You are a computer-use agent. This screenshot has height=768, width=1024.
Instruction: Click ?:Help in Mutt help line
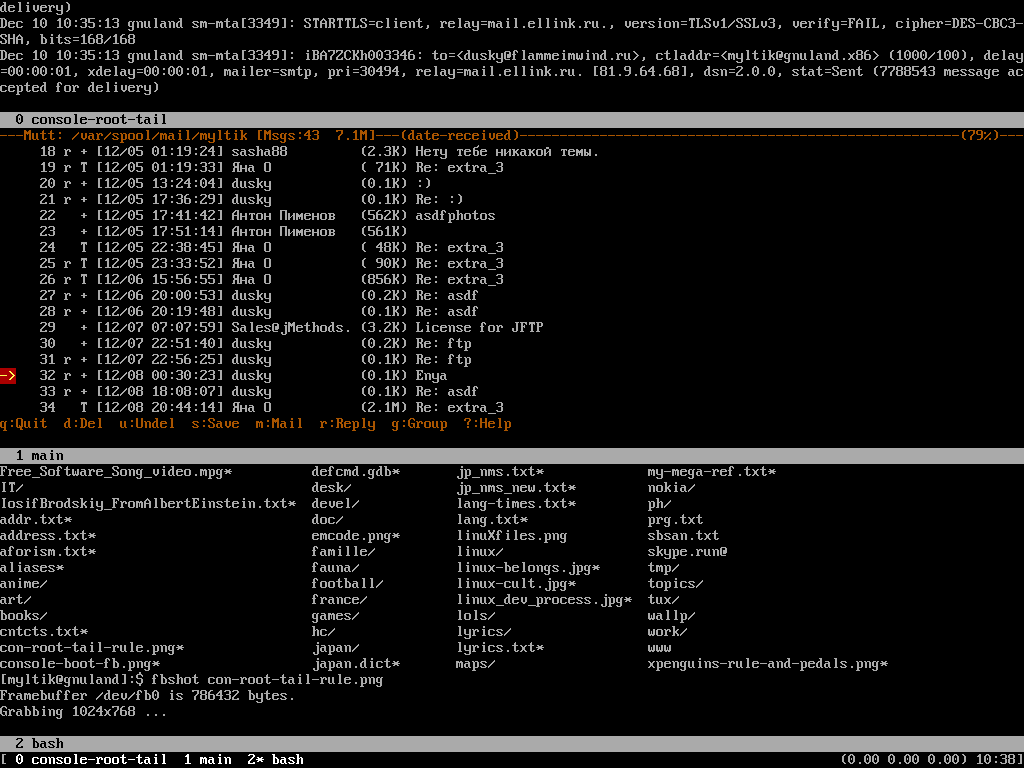(487, 424)
